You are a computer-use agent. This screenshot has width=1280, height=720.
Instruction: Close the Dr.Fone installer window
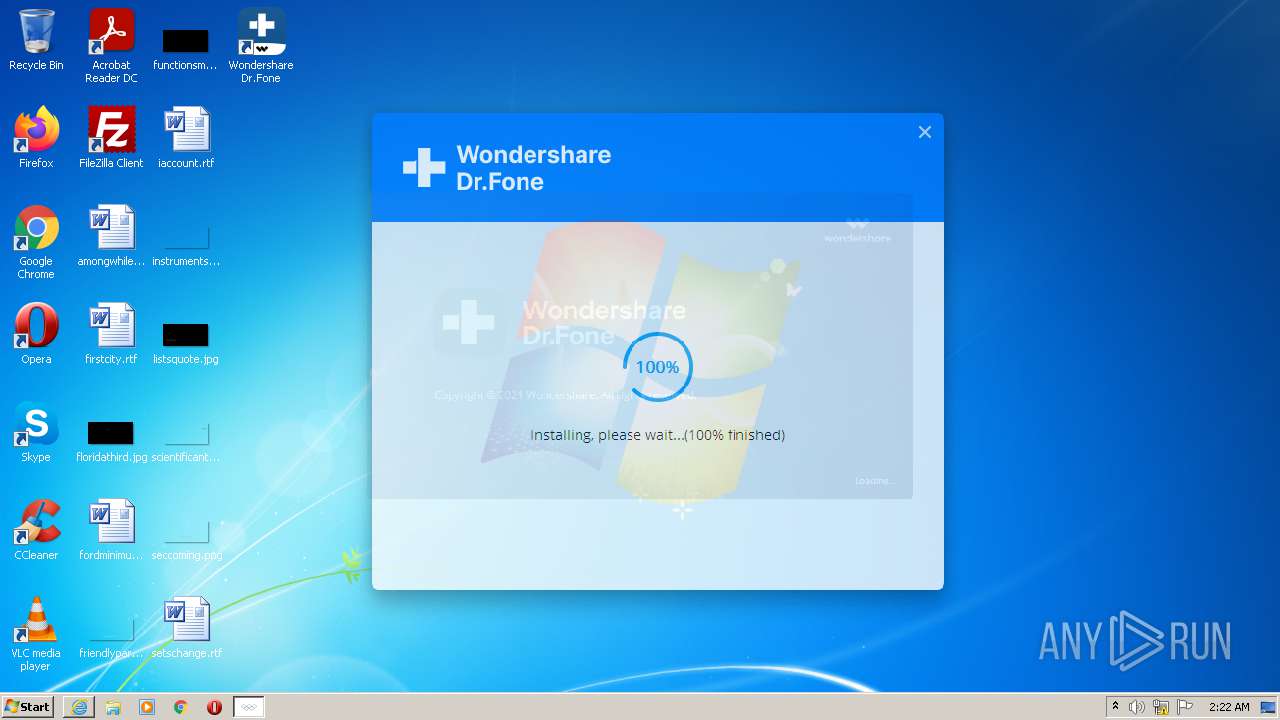pyautogui.click(x=925, y=132)
